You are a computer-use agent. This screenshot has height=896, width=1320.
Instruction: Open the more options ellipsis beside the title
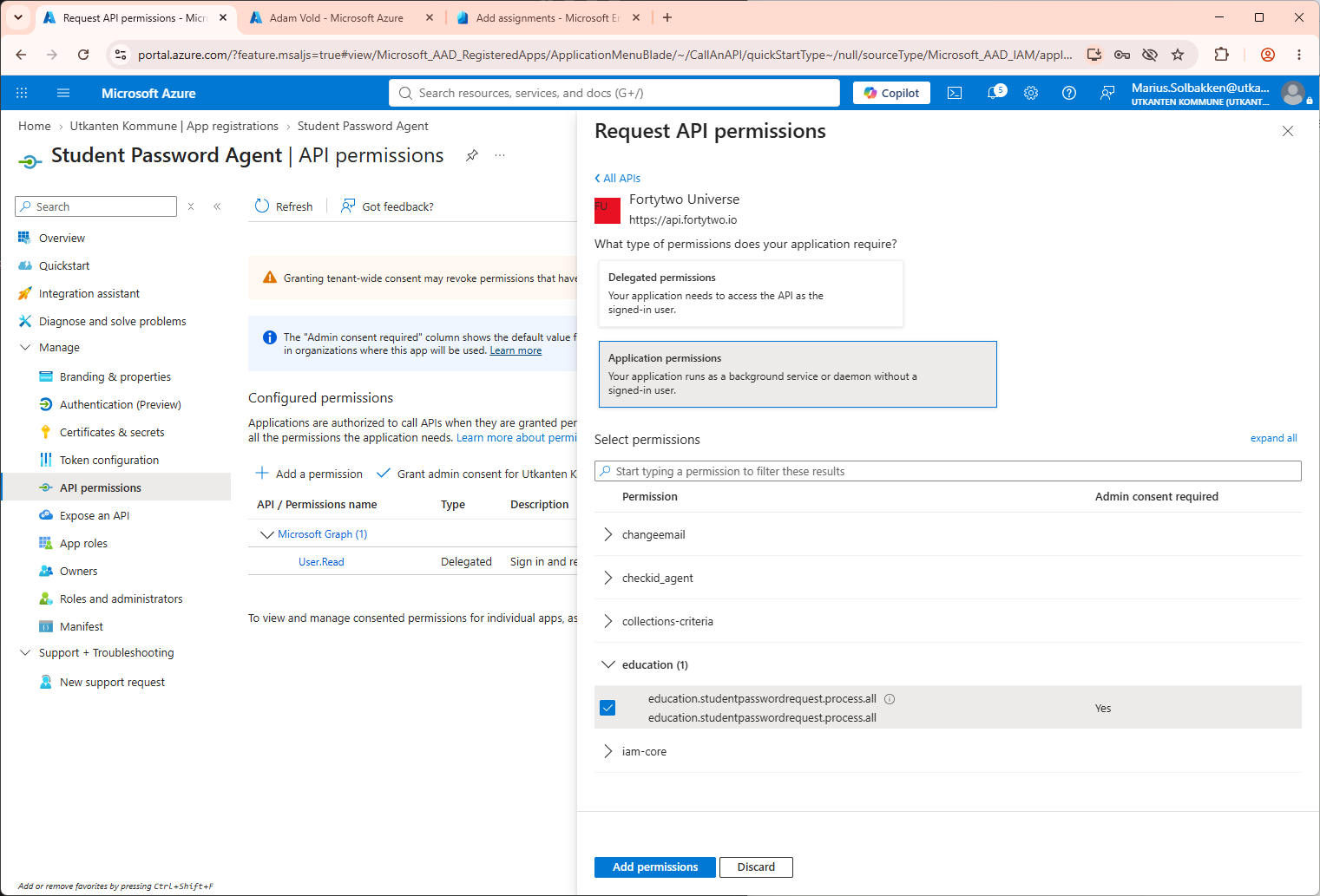click(500, 155)
